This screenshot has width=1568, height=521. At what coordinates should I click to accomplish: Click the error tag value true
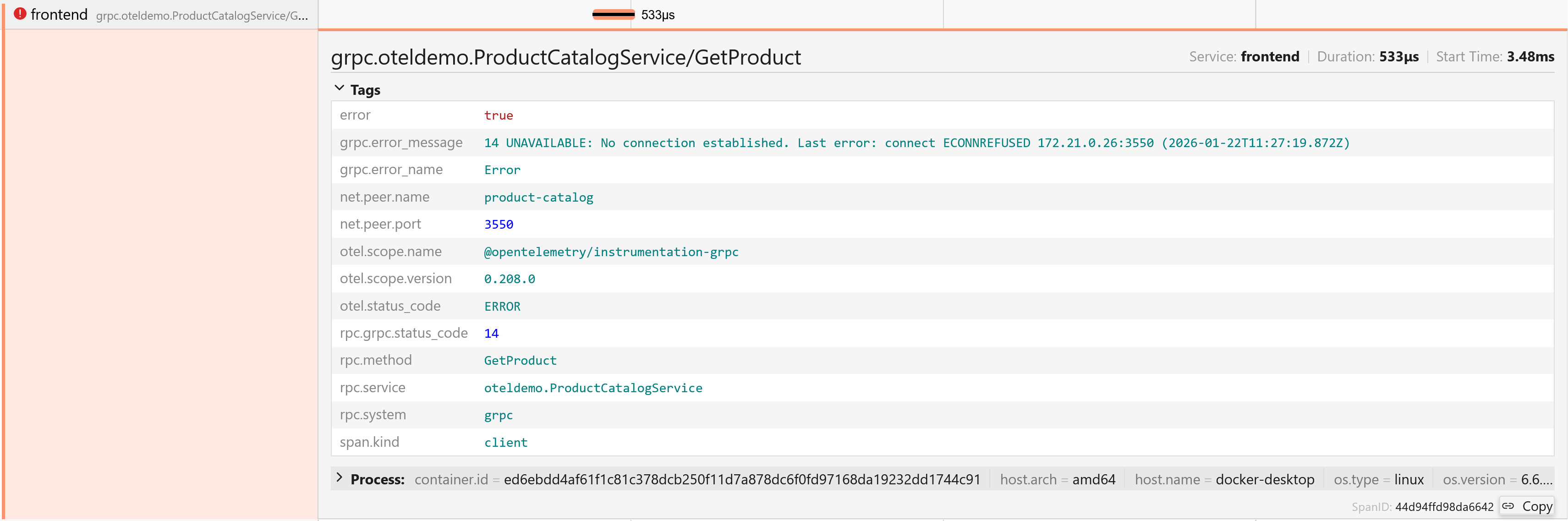[x=498, y=115]
